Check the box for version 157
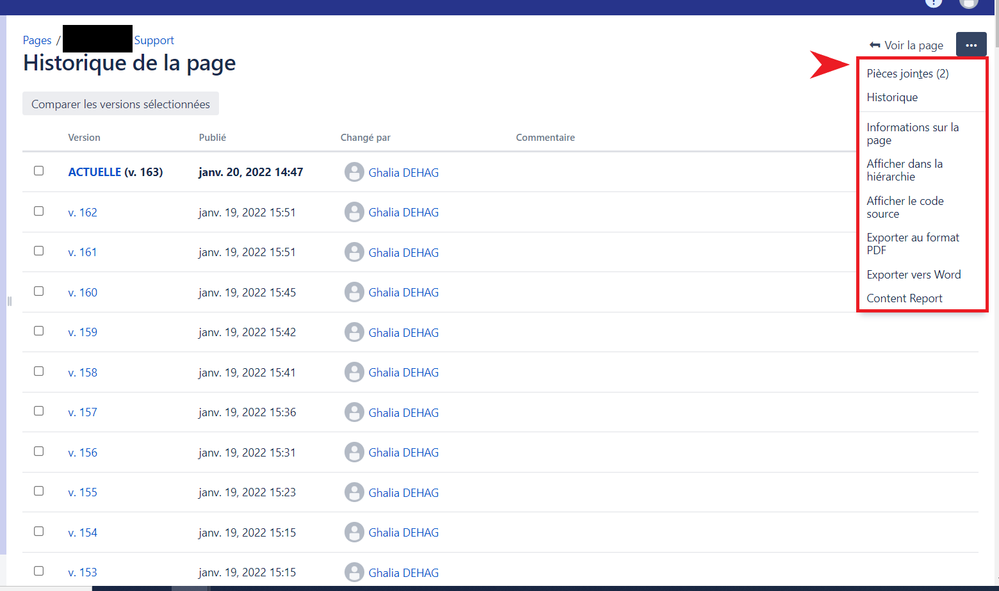999x591 pixels. (x=39, y=411)
